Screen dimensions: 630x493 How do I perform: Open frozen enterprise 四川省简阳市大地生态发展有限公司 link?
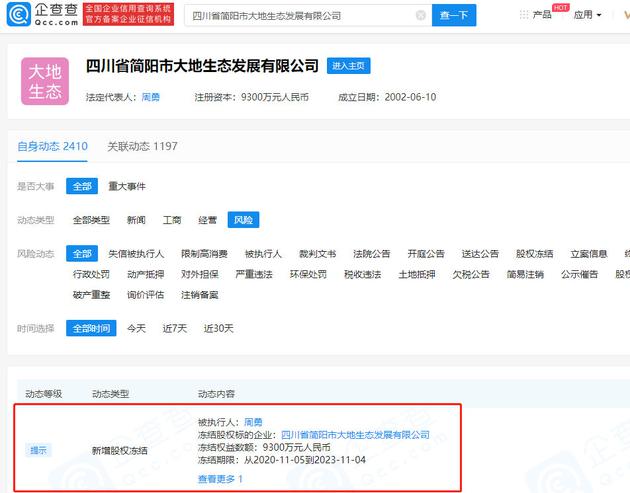(x=355, y=435)
